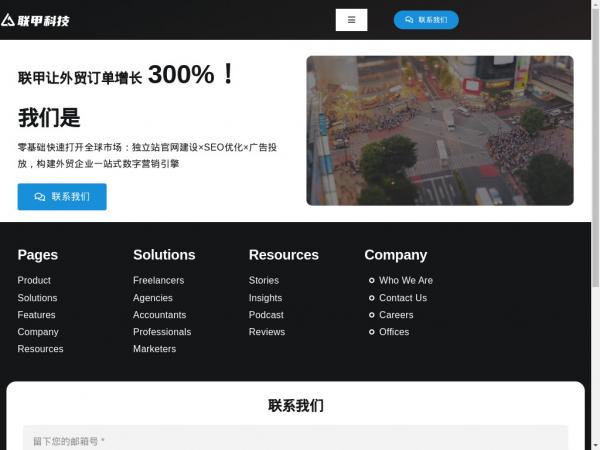Click the bullet beside Offices
600x450 pixels.
371,332
